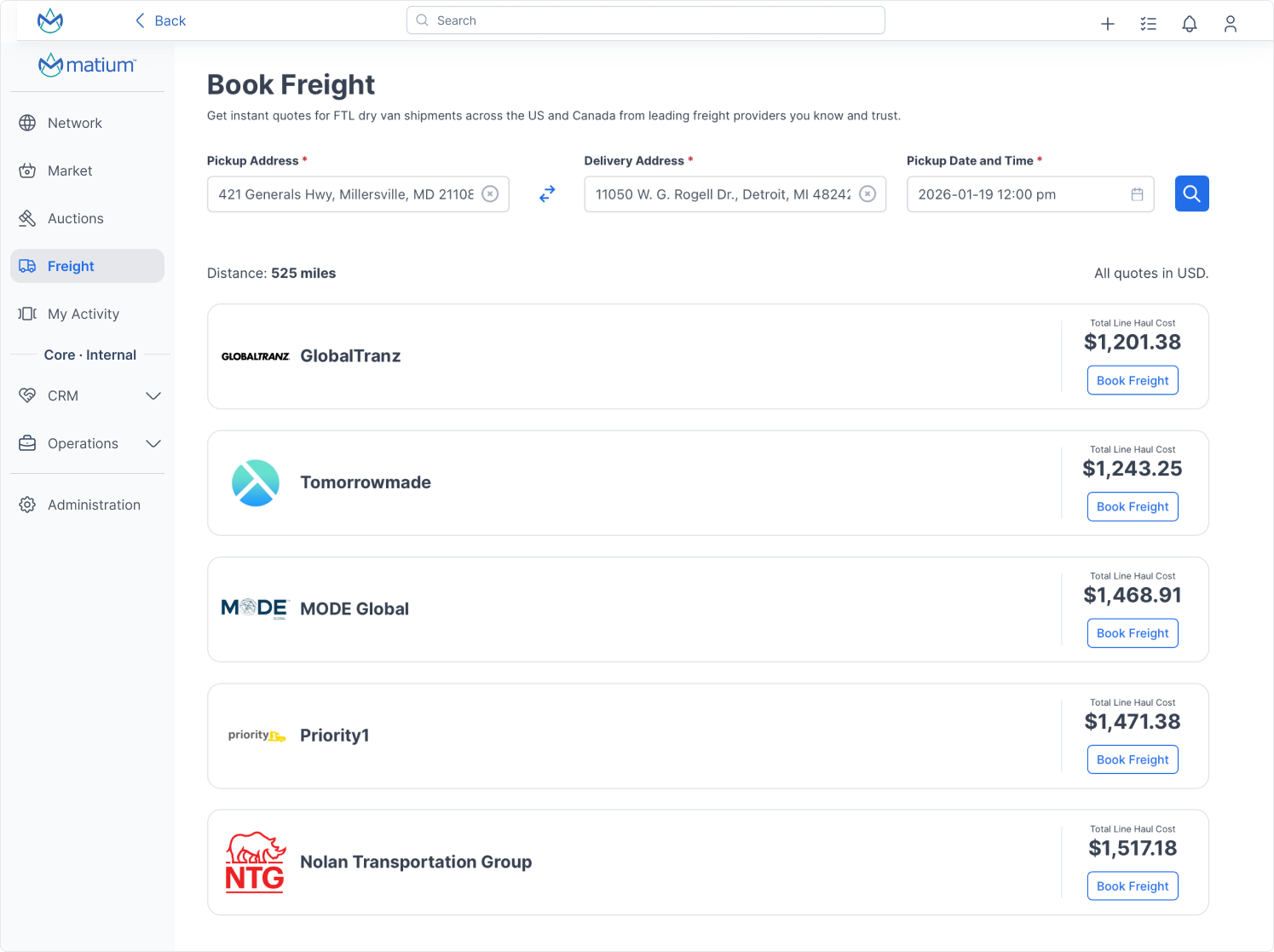
Task: Open the Market section
Action: [x=70, y=170]
